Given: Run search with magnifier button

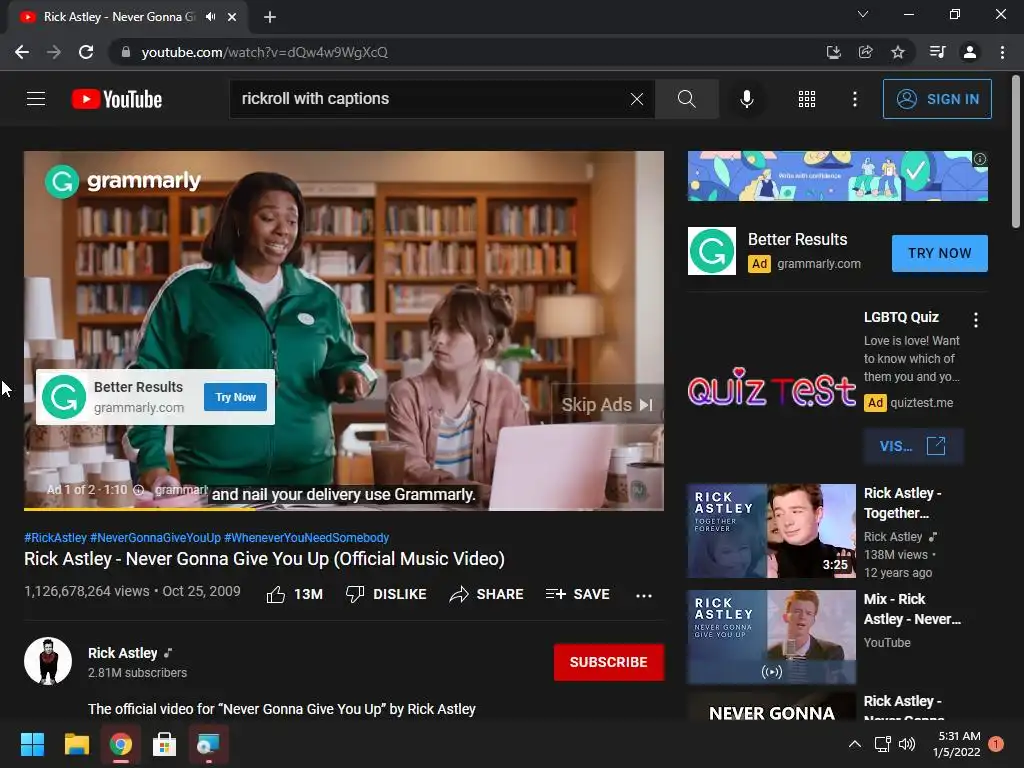Looking at the screenshot, I should pyautogui.click(x=686, y=99).
